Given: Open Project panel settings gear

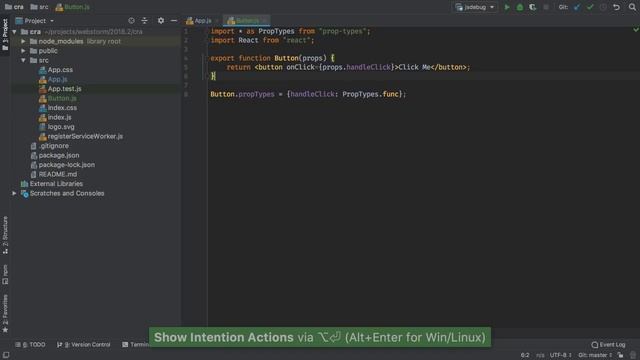Looking at the screenshot, I should click(161, 20).
